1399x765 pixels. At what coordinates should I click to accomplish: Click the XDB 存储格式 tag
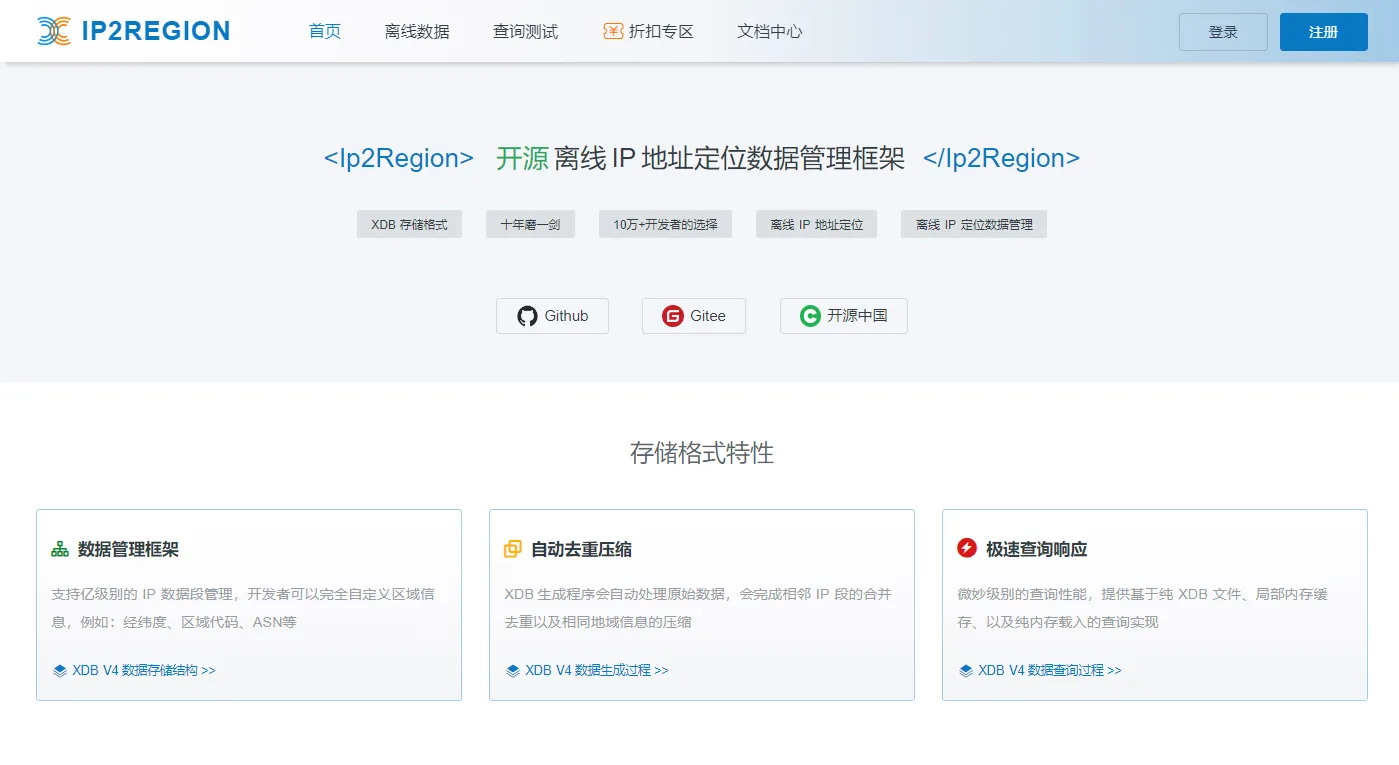pyautogui.click(x=409, y=225)
